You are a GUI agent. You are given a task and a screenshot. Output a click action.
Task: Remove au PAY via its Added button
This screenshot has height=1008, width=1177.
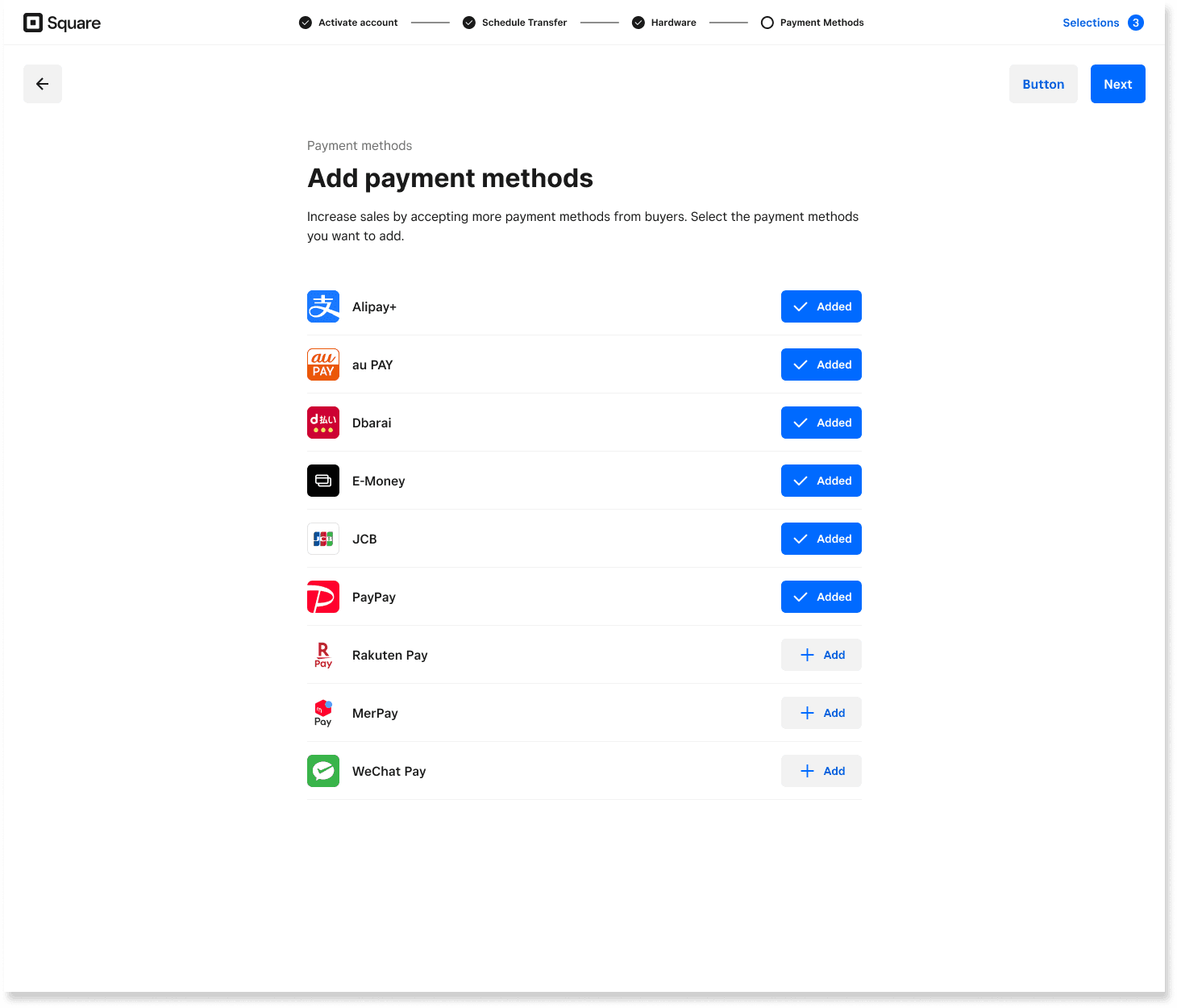(821, 364)
